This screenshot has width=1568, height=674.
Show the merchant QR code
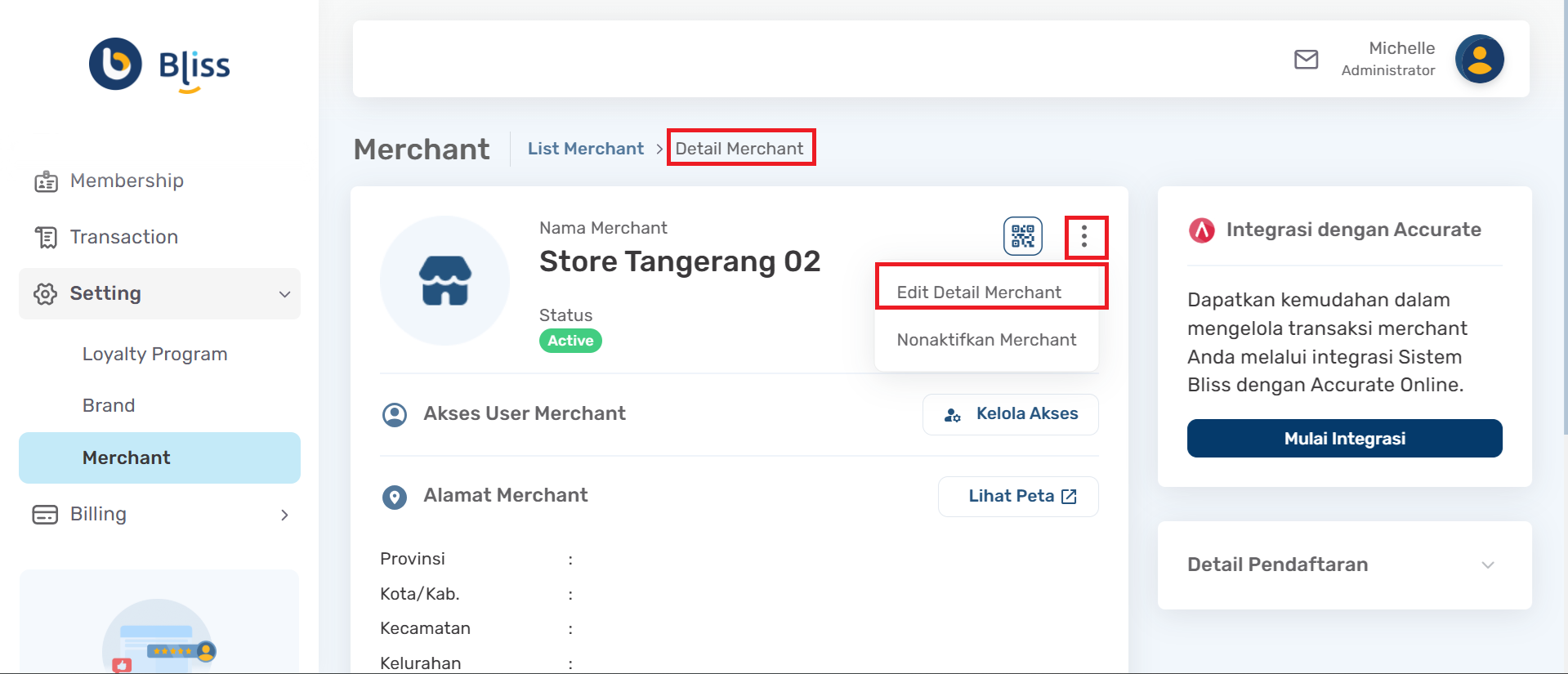pyautogui.click(x=1022, y=236)
